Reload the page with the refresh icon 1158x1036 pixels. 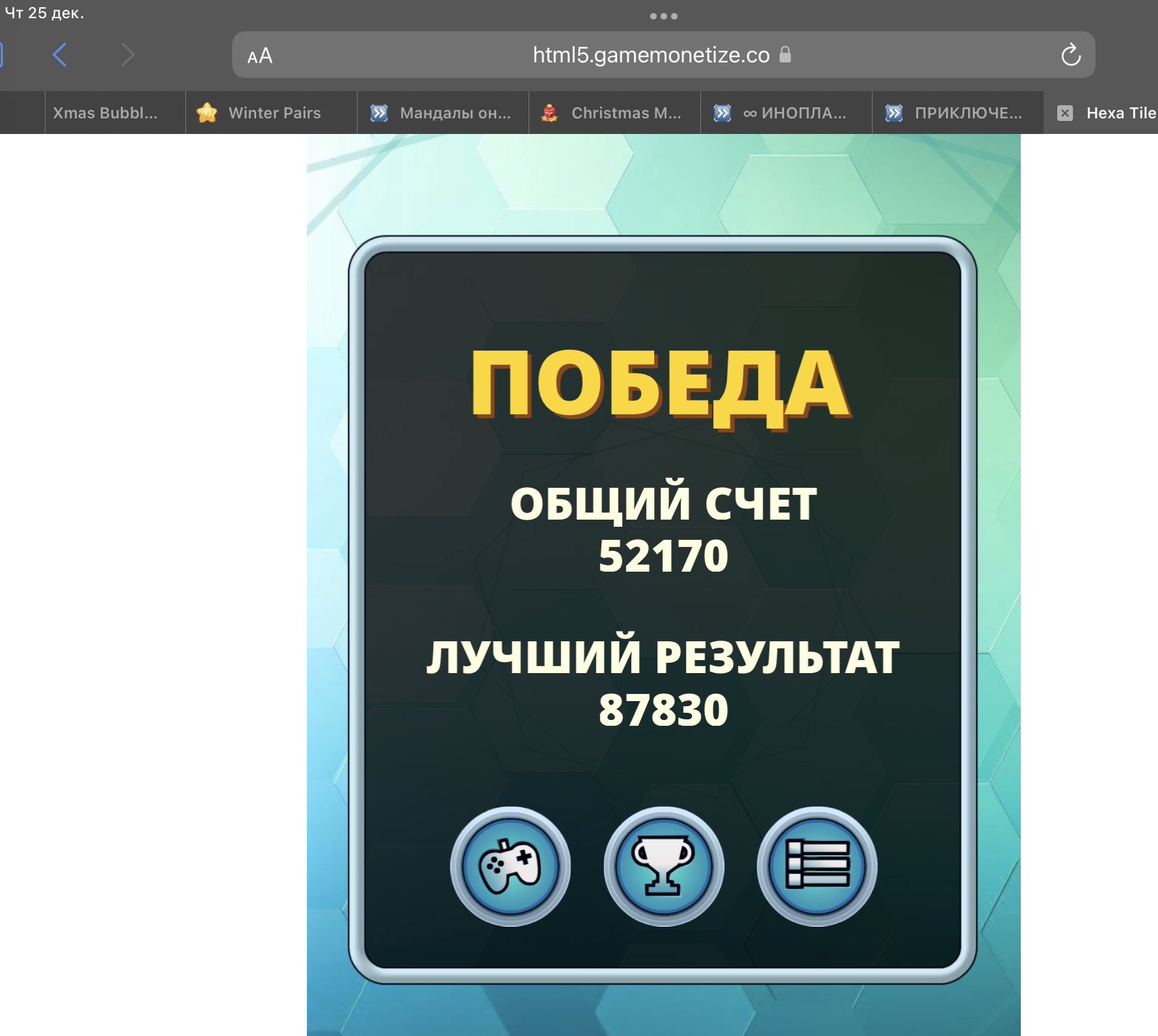tap(1070, 55)
